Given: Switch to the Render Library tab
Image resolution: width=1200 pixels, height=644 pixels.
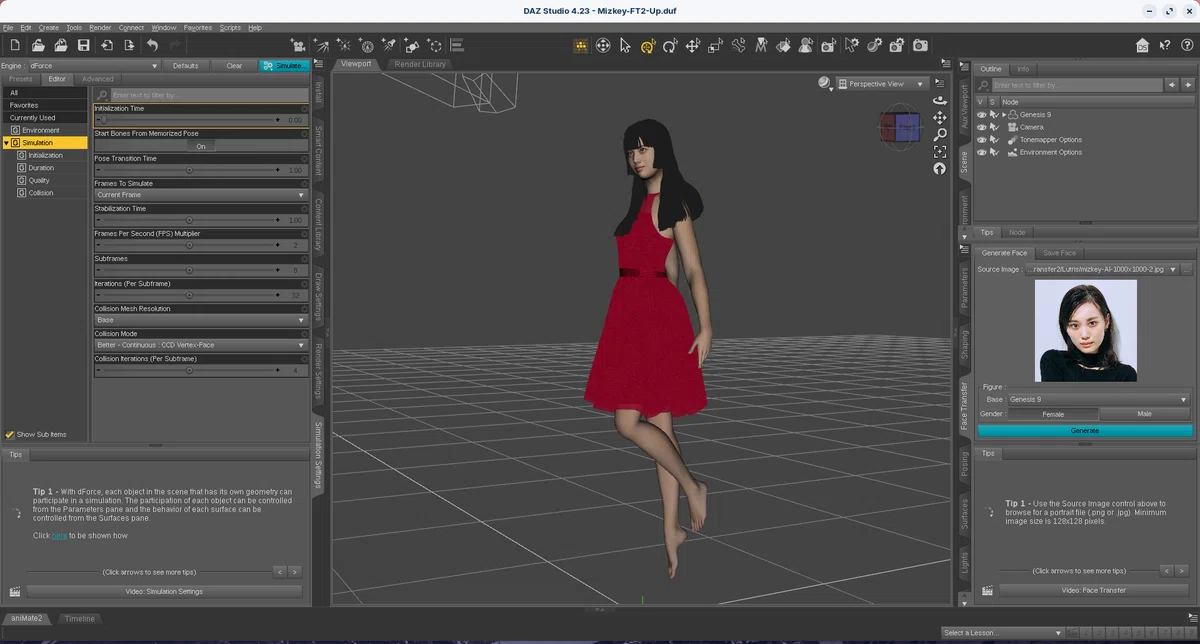Looking at the screenshot, I should point(420,64).
